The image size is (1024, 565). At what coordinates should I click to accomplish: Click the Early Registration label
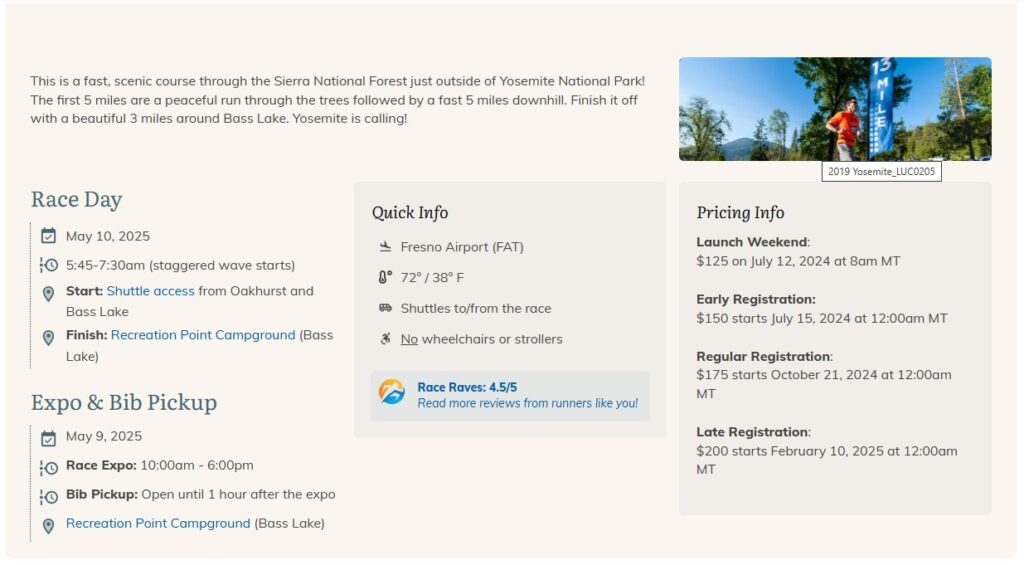click(x=756, y=299)
